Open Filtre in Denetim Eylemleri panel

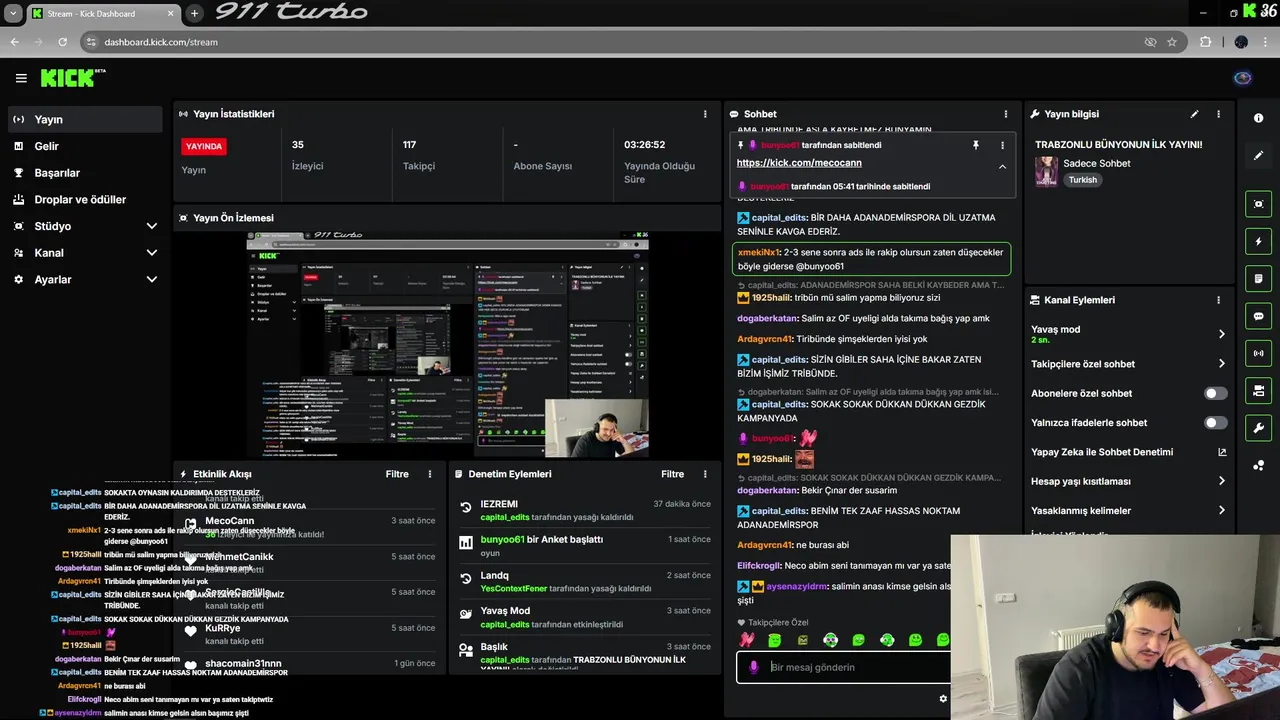(672, 474)
